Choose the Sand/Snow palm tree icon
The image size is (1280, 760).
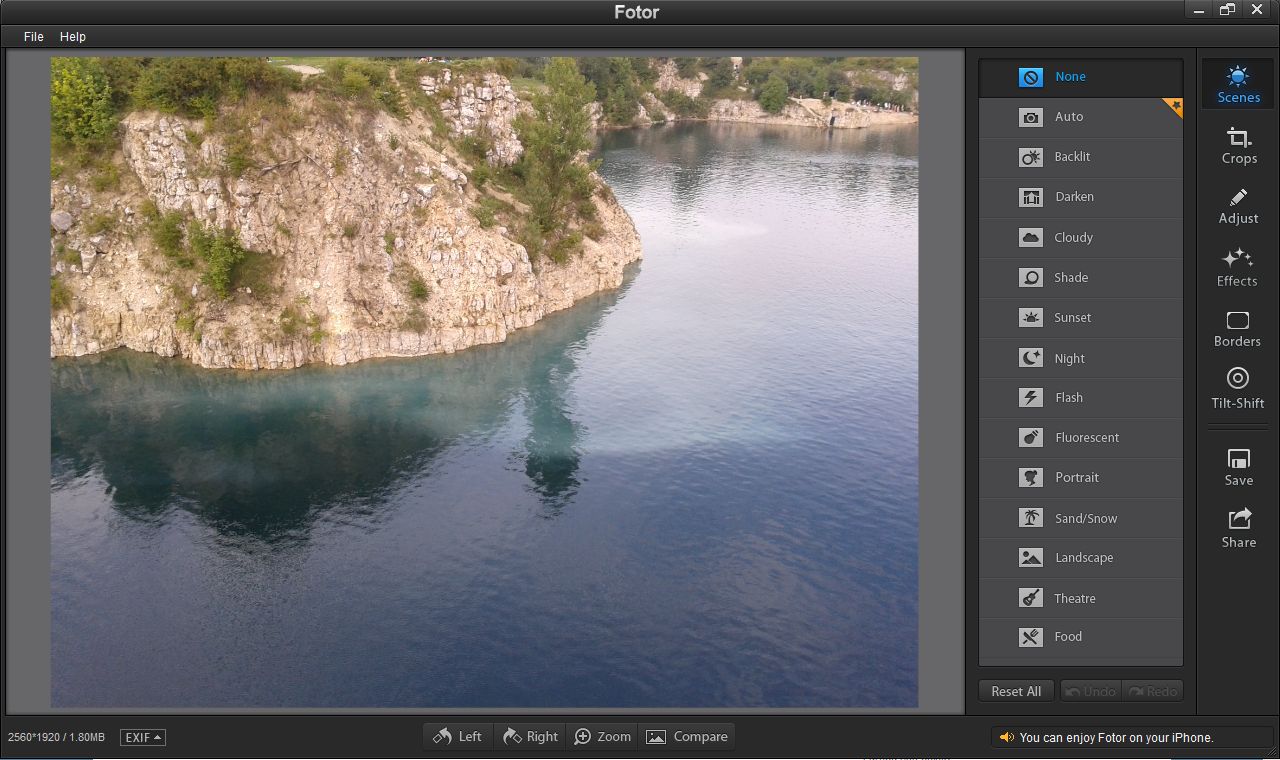[x=1031, y=517]
